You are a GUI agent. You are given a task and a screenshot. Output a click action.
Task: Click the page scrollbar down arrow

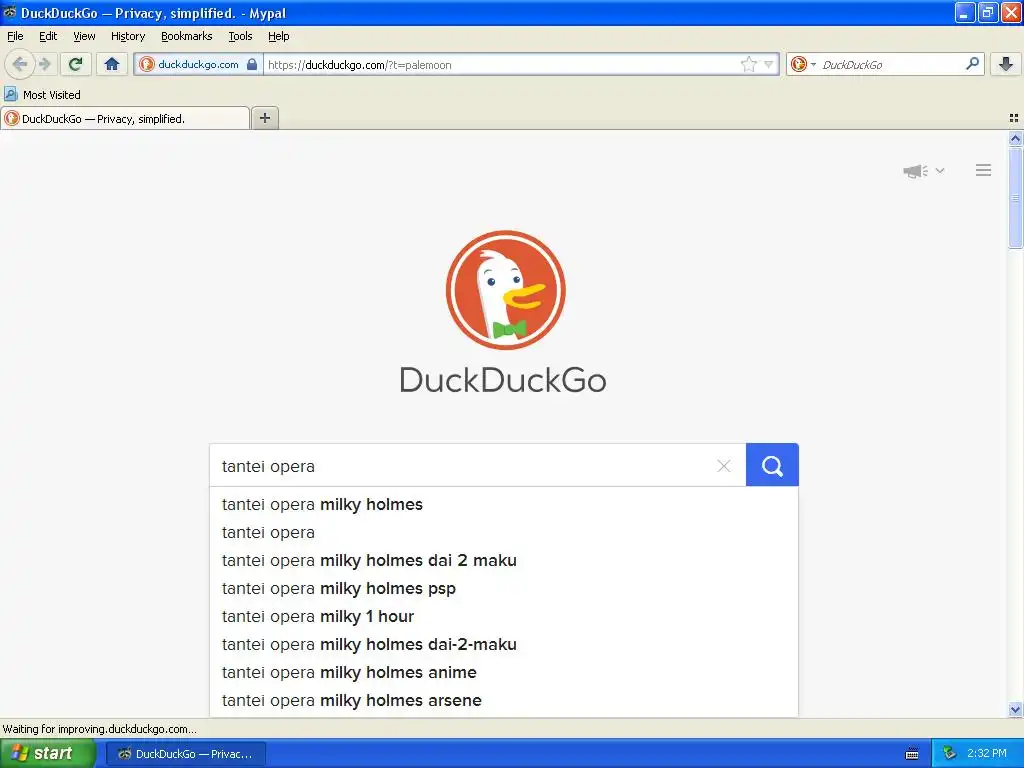[1015, 709]
